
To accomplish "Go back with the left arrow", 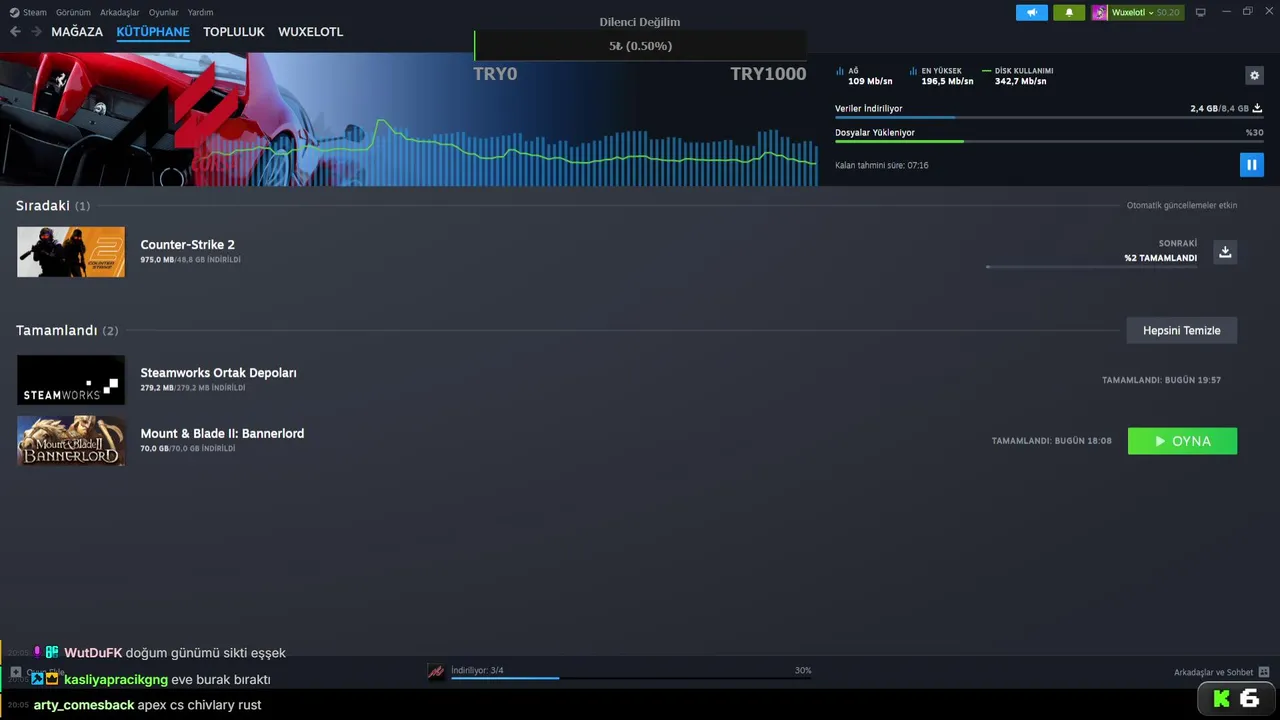I will pos(15,32).
